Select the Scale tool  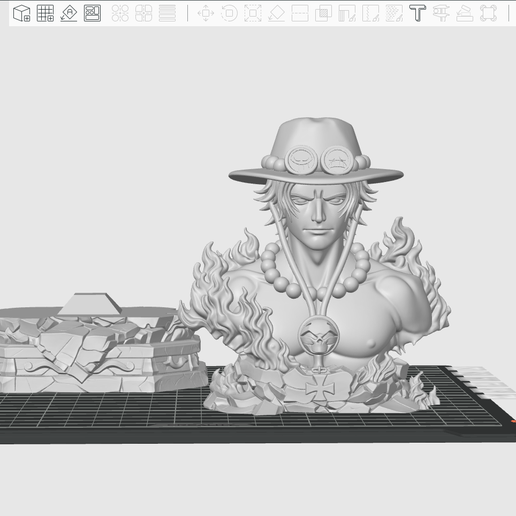pos(253,13)
